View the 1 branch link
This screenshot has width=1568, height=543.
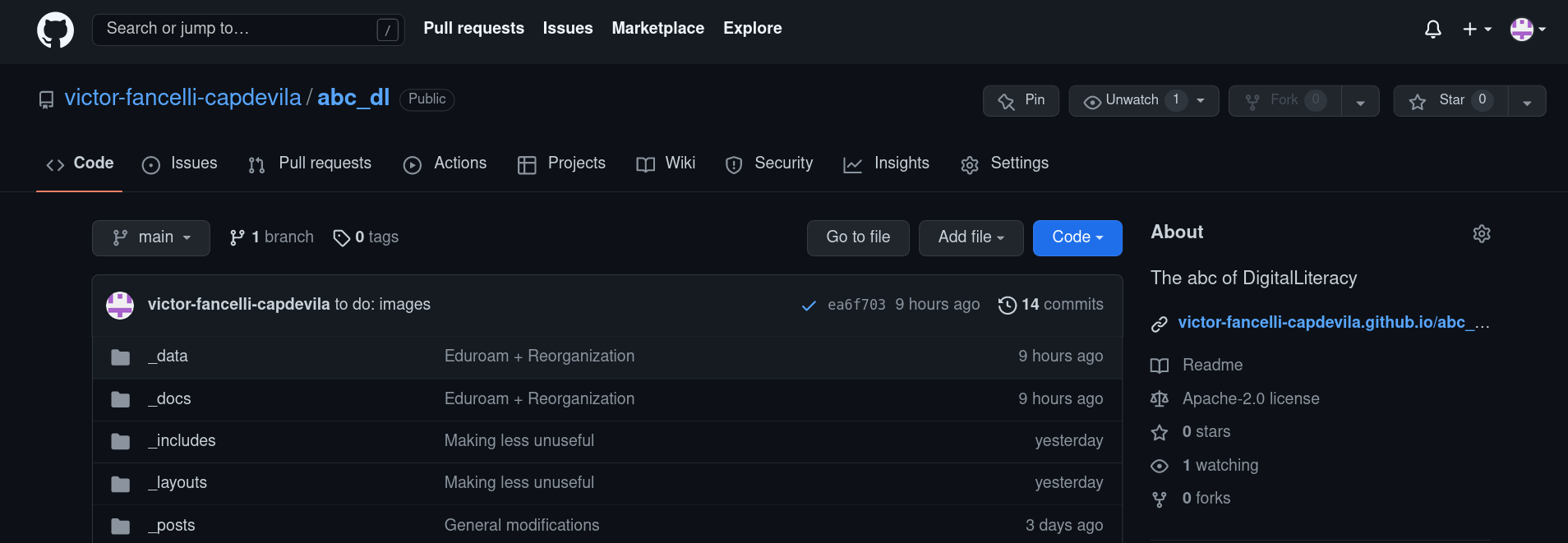click(272, 237)
